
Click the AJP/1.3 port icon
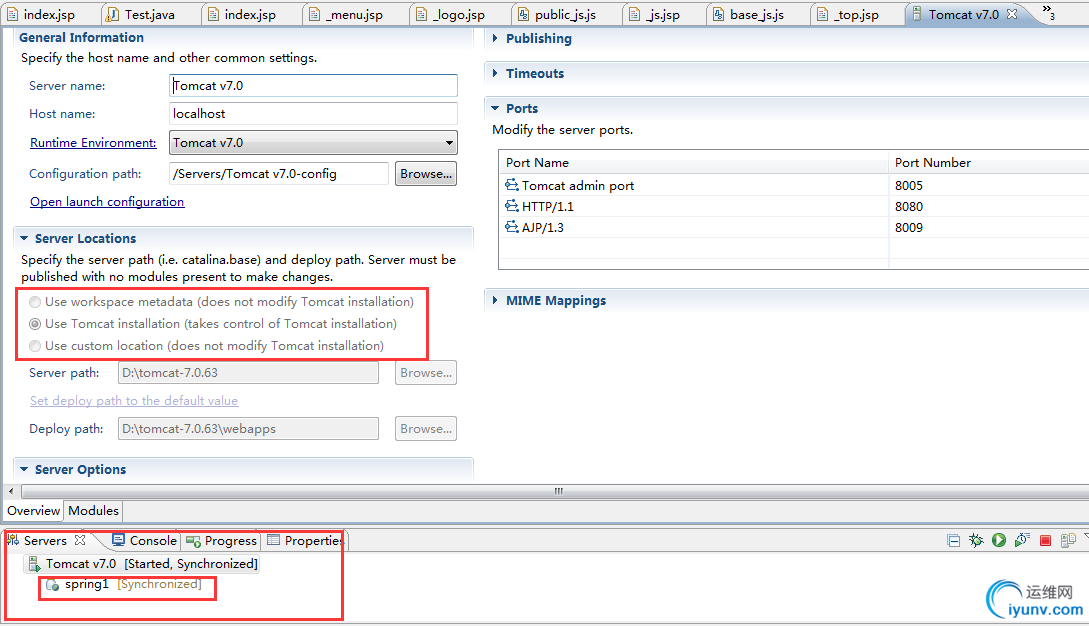[512, 226]
